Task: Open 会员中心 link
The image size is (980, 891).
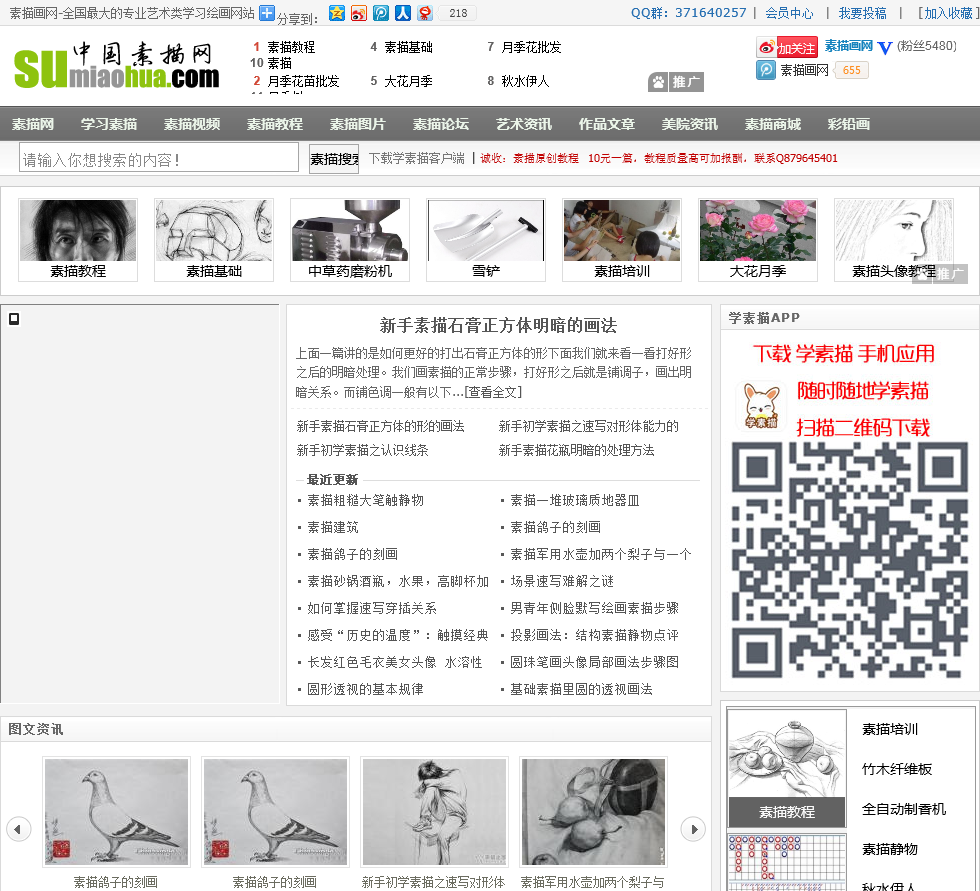Action: [789, 13]
